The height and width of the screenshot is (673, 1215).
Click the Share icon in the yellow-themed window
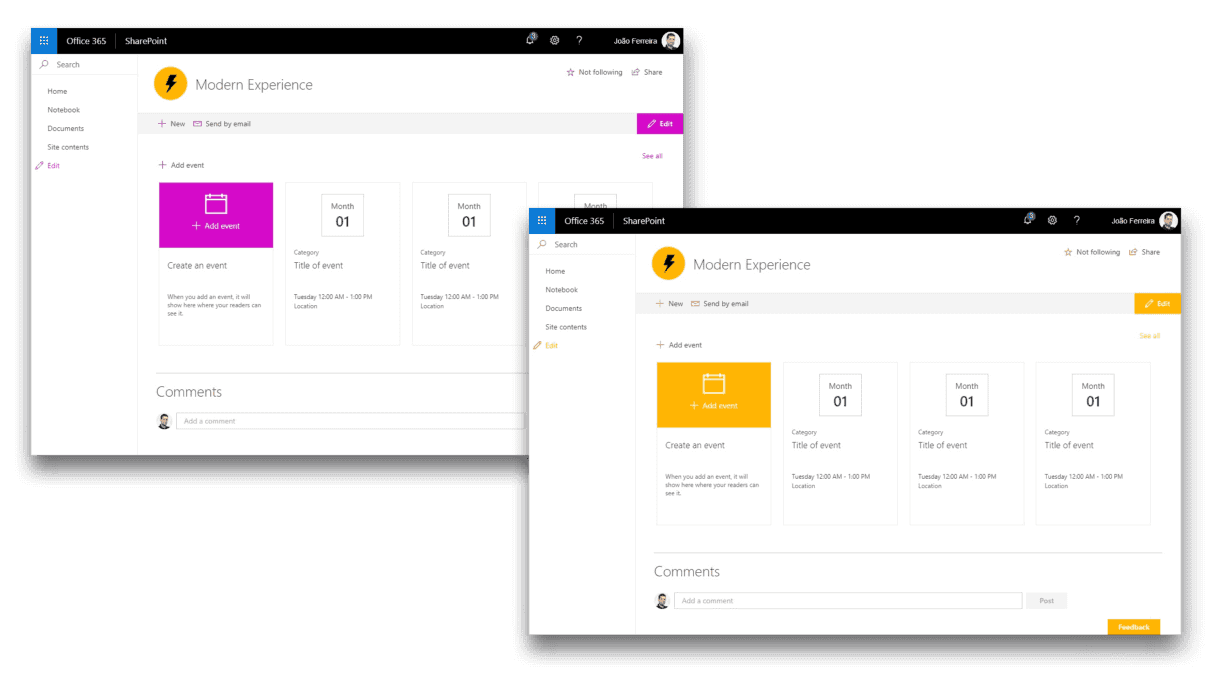[x=1133, y=252]
